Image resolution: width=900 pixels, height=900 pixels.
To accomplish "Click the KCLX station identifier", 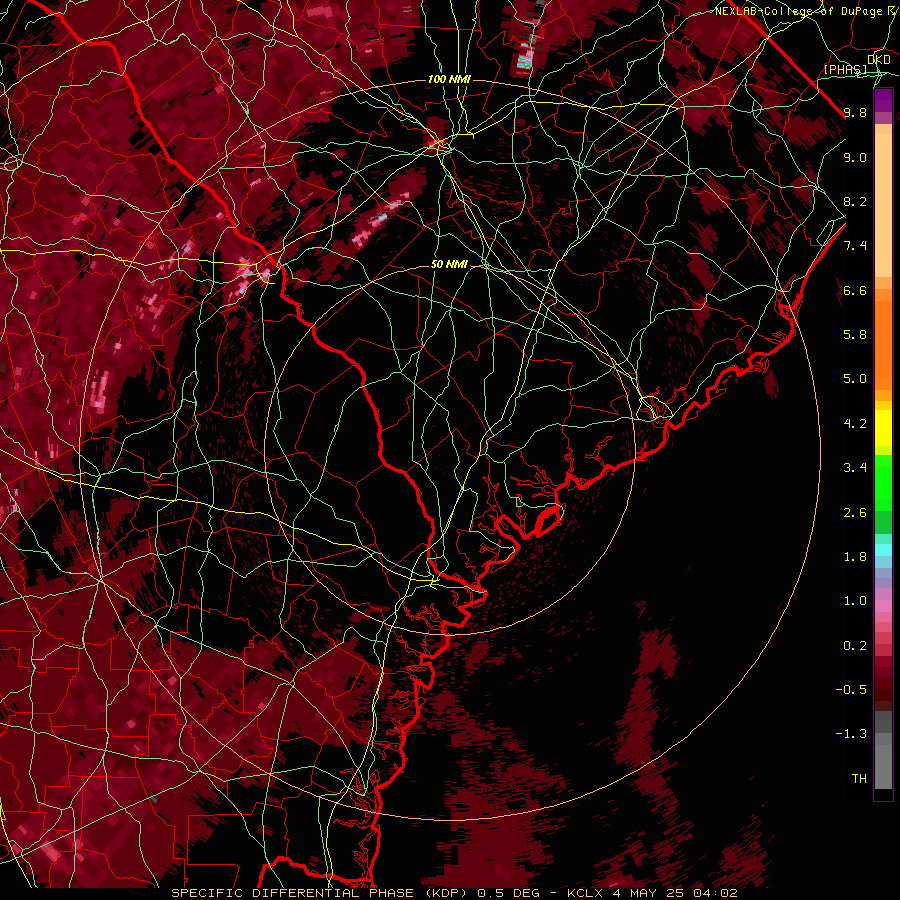I will pos(584,893).
